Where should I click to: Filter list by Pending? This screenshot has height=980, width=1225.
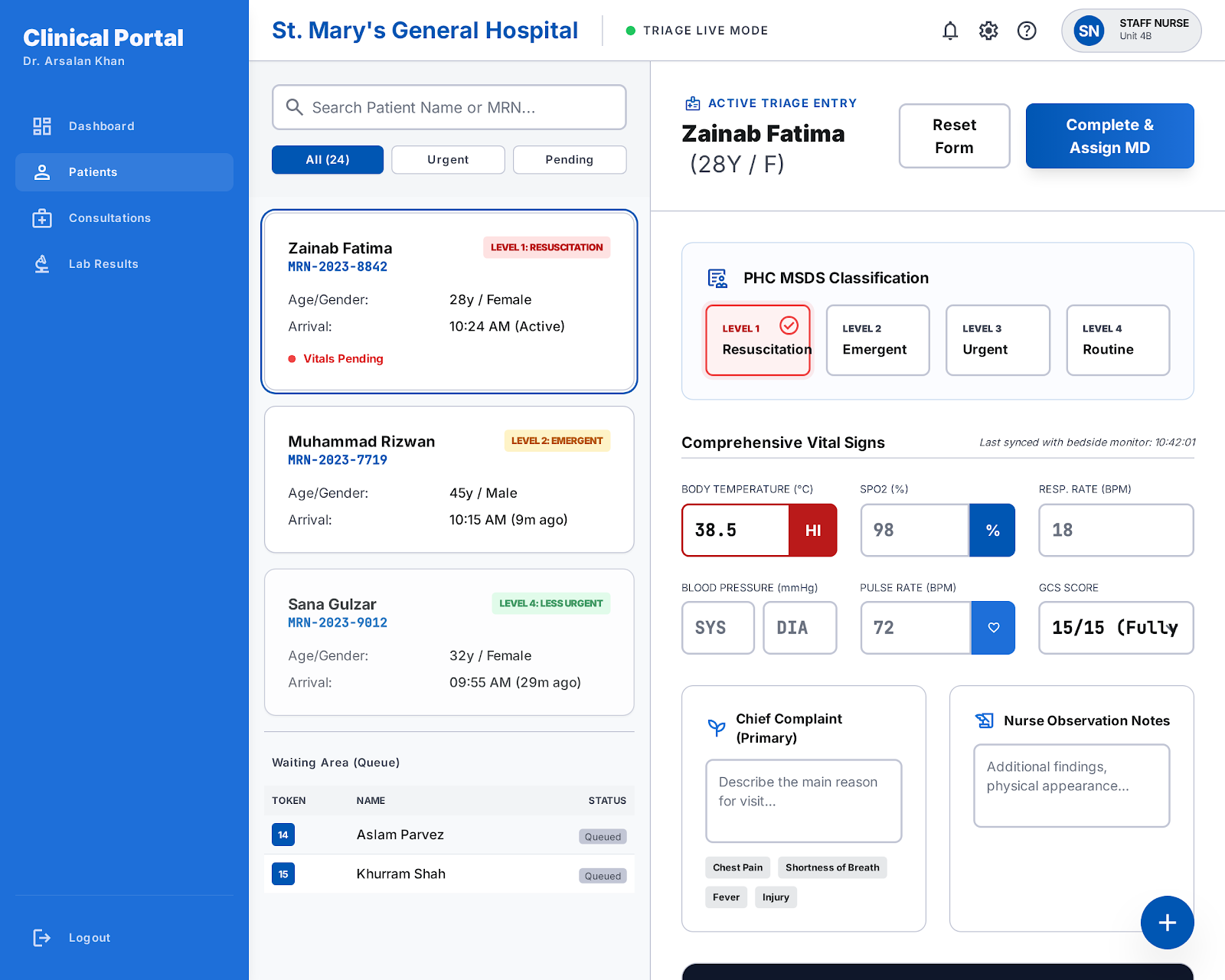coord(569,159)
